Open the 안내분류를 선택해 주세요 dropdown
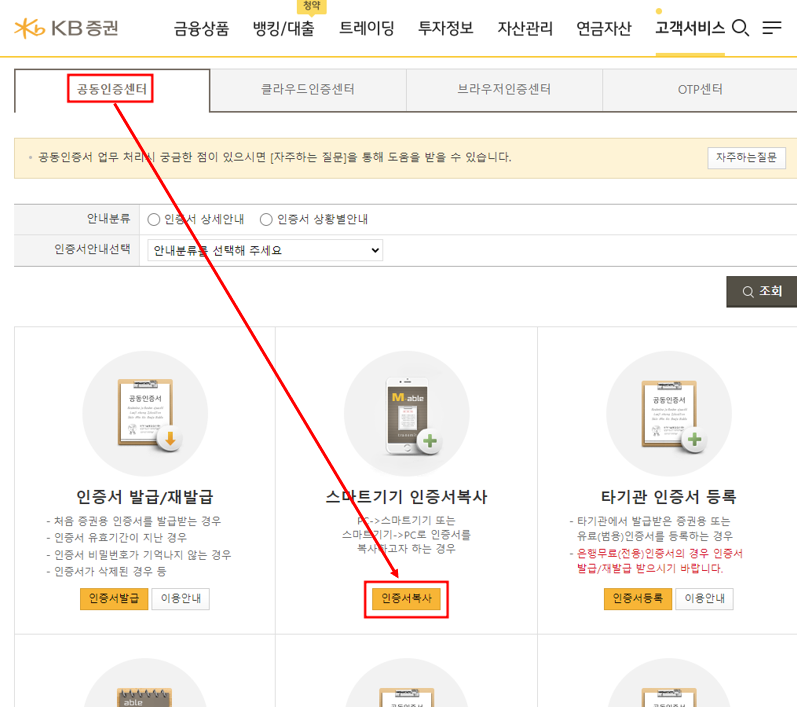The height and width of the screenshot is (707, 797). pos(265,250)
